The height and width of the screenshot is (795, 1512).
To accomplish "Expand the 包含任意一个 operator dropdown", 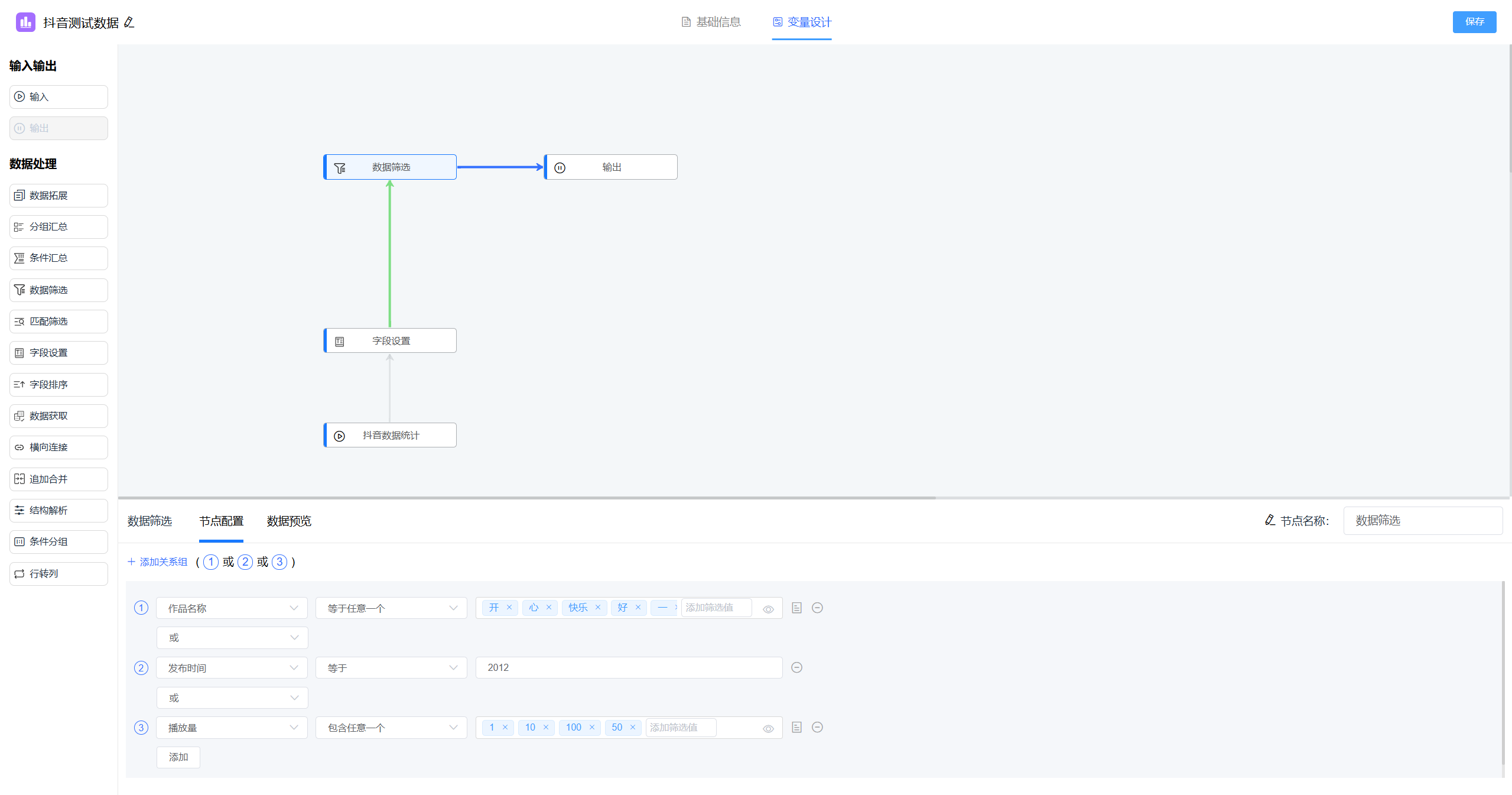I will coord(391,728).
